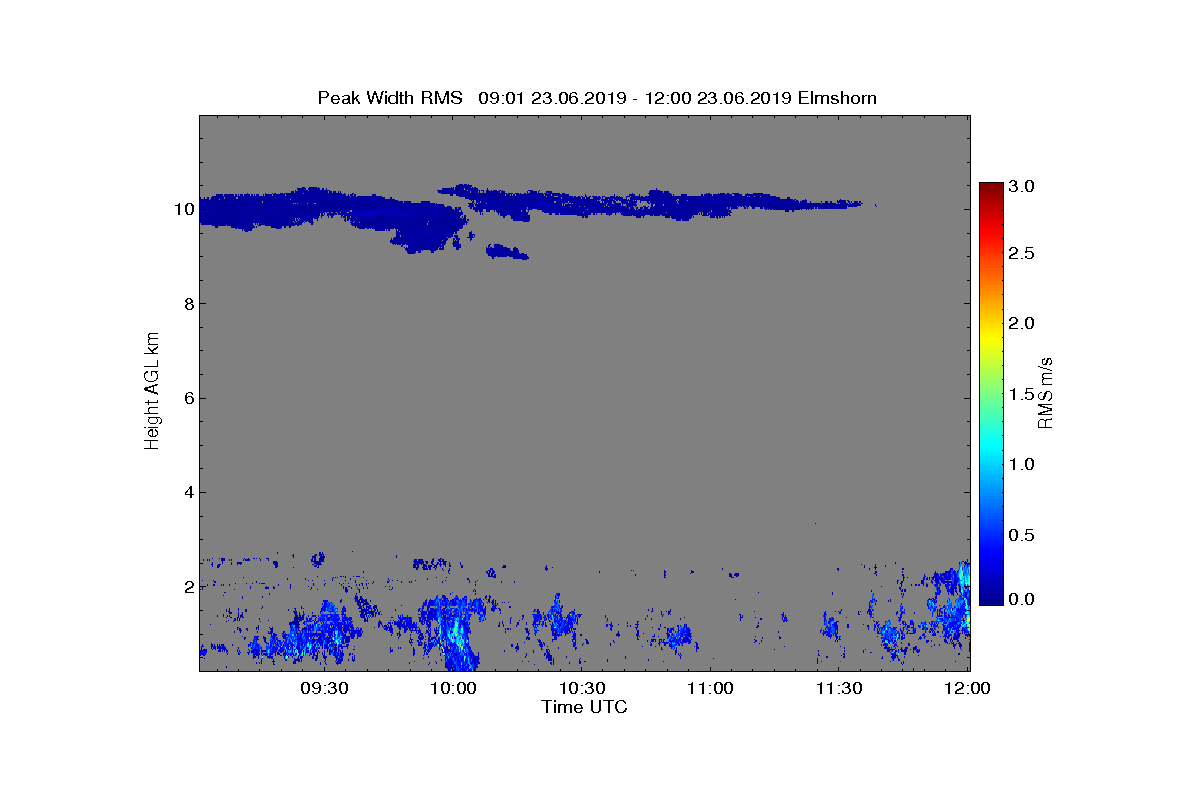Click the 'RMS m/s' colorbar label
Screen dimensions: 1200x800
coord(1046,392)
